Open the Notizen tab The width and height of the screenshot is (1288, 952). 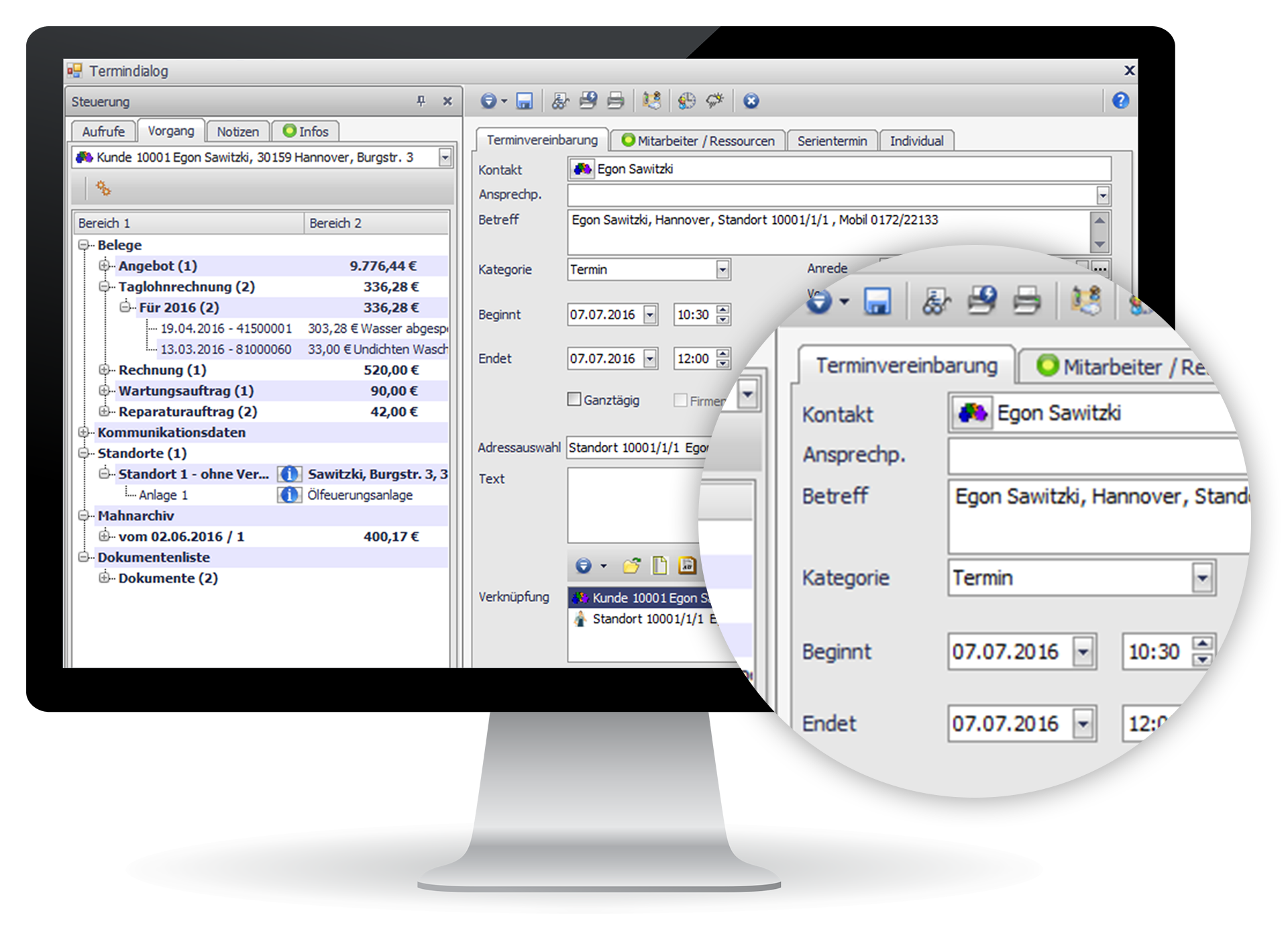point(237,131)
